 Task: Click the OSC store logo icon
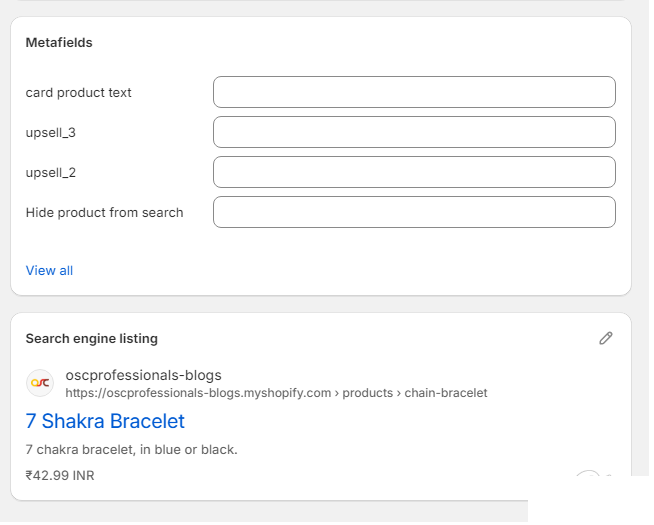(x=40, y=383)
